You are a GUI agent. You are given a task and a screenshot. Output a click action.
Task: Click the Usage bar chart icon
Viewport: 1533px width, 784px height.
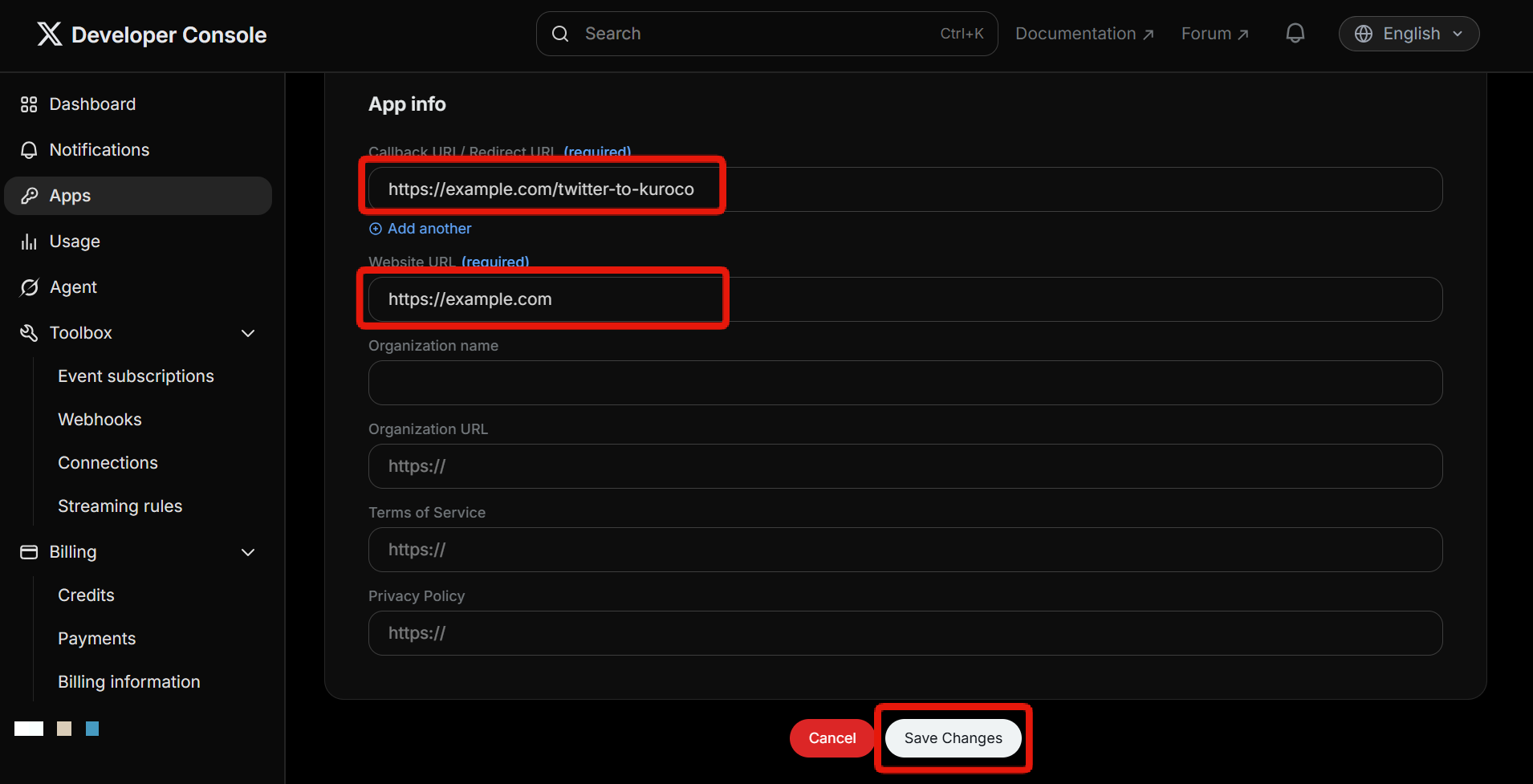pyautogui.click(x=29, y=242)
